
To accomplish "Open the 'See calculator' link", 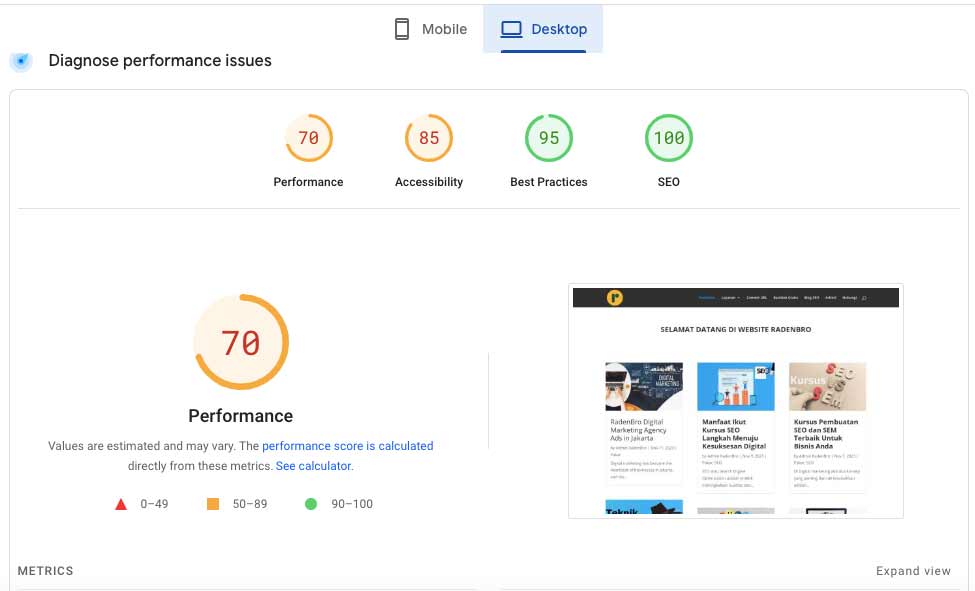I will click(313, 466).
